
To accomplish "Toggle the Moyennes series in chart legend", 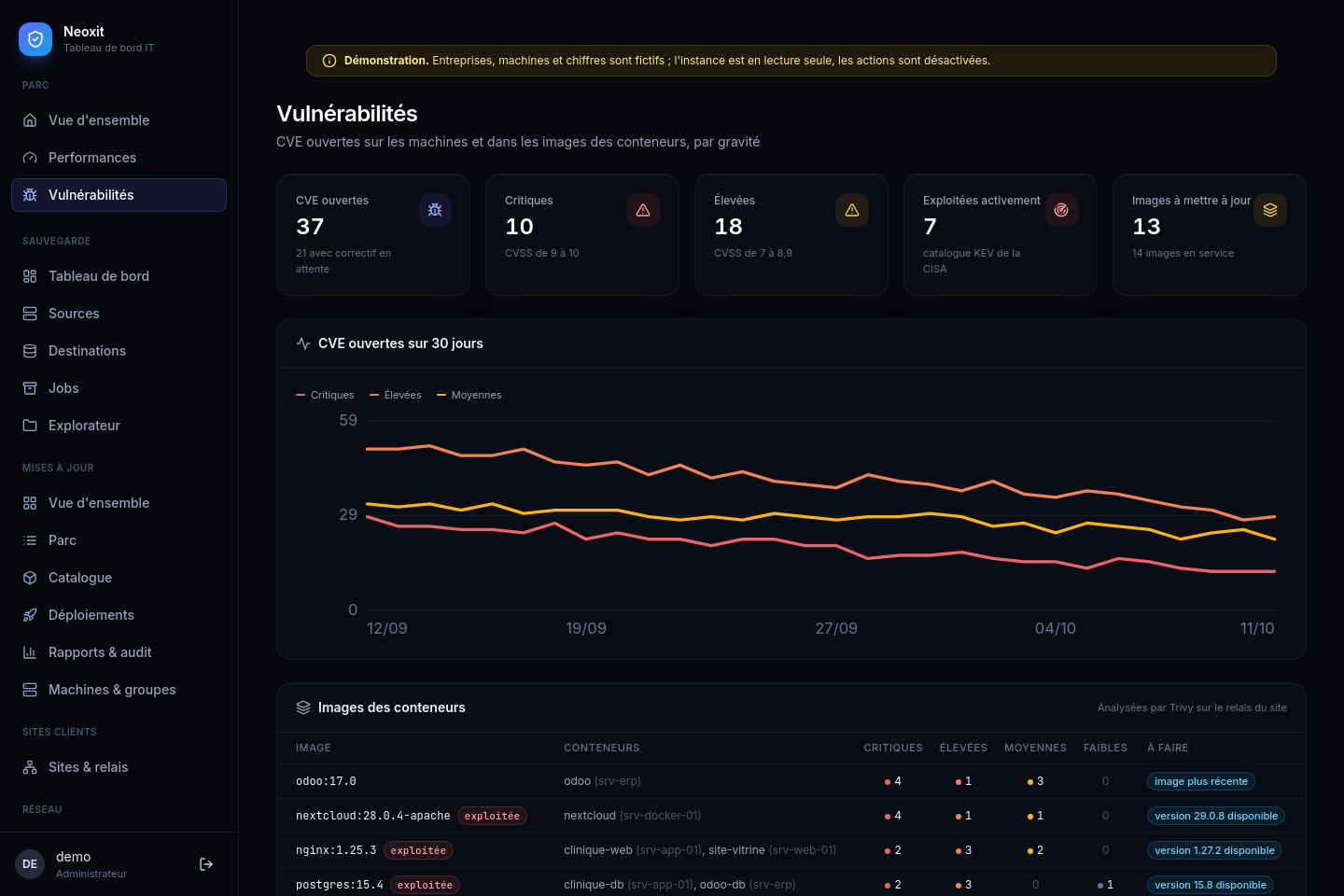I will (469, 395).
